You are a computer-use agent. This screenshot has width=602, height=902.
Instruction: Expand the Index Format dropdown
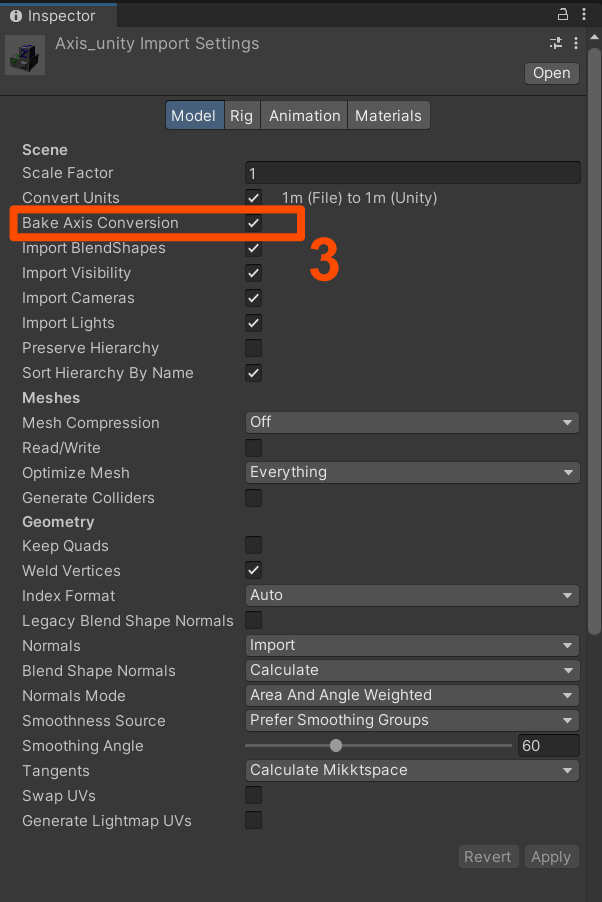[x=412, y=596]
